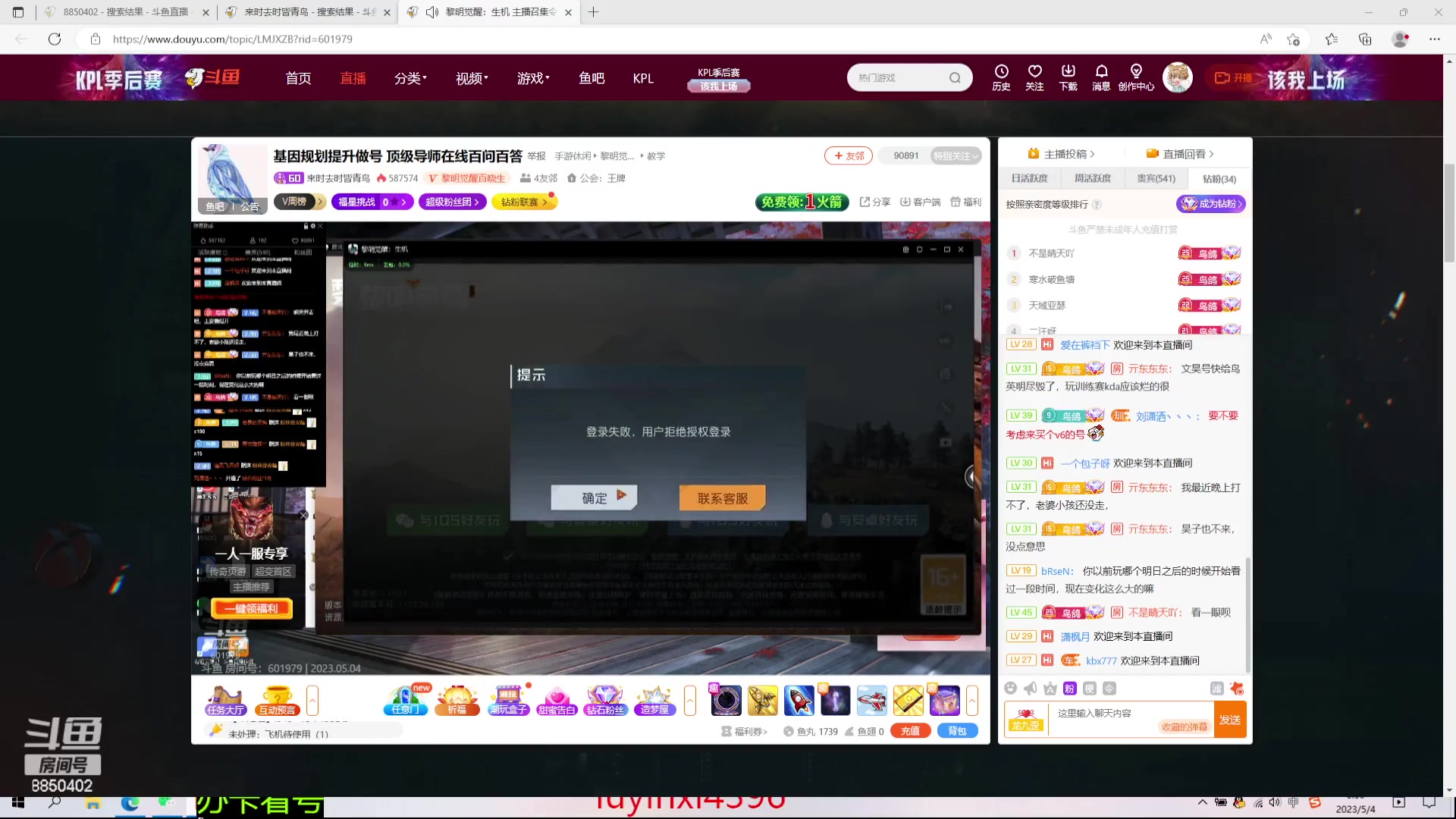Expand the 分类 navigation dropdown
The image size is (1456, 819).
(410, 78)
